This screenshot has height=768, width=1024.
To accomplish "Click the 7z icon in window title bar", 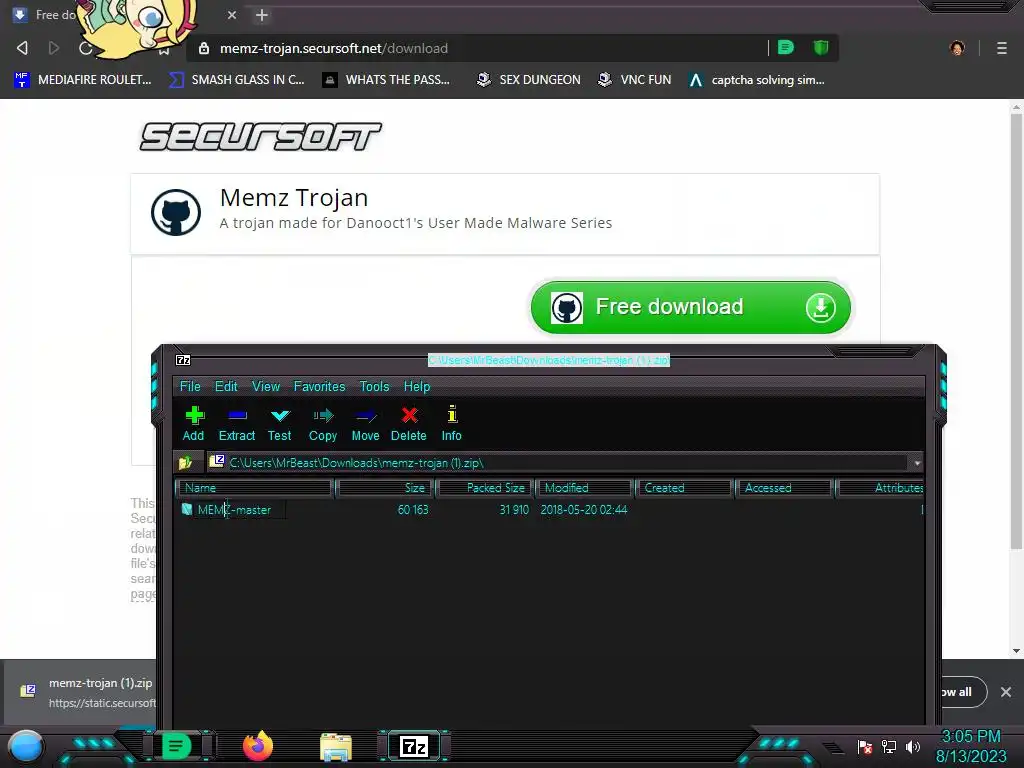I will click(x=183, y=360).
